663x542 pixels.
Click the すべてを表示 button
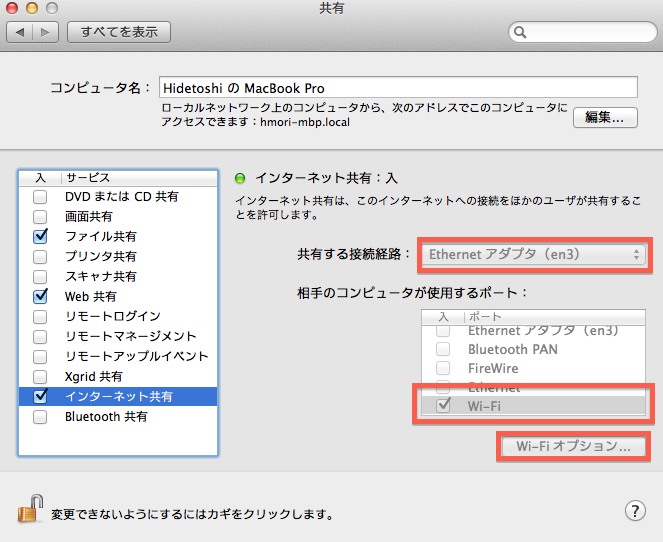click(x=119, y=32)
